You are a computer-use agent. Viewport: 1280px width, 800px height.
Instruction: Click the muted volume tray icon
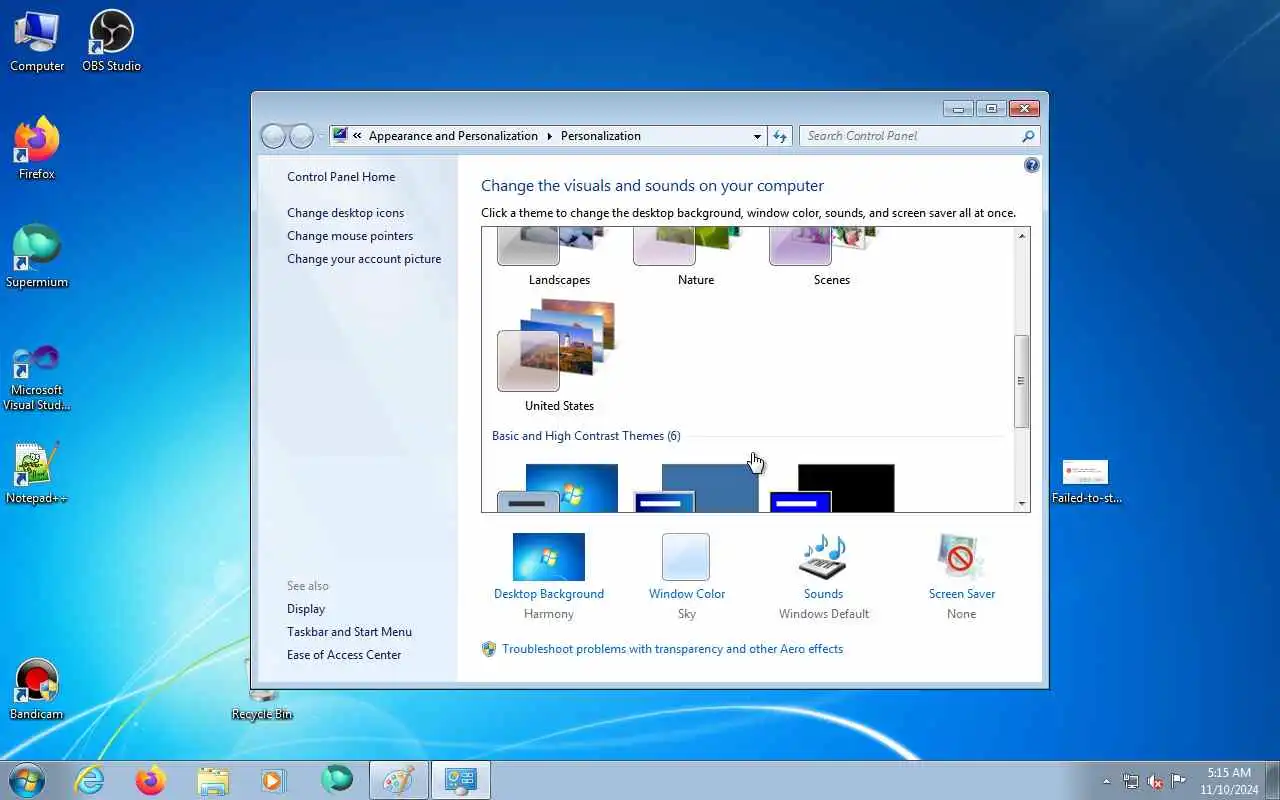[x=1155, y=781]
